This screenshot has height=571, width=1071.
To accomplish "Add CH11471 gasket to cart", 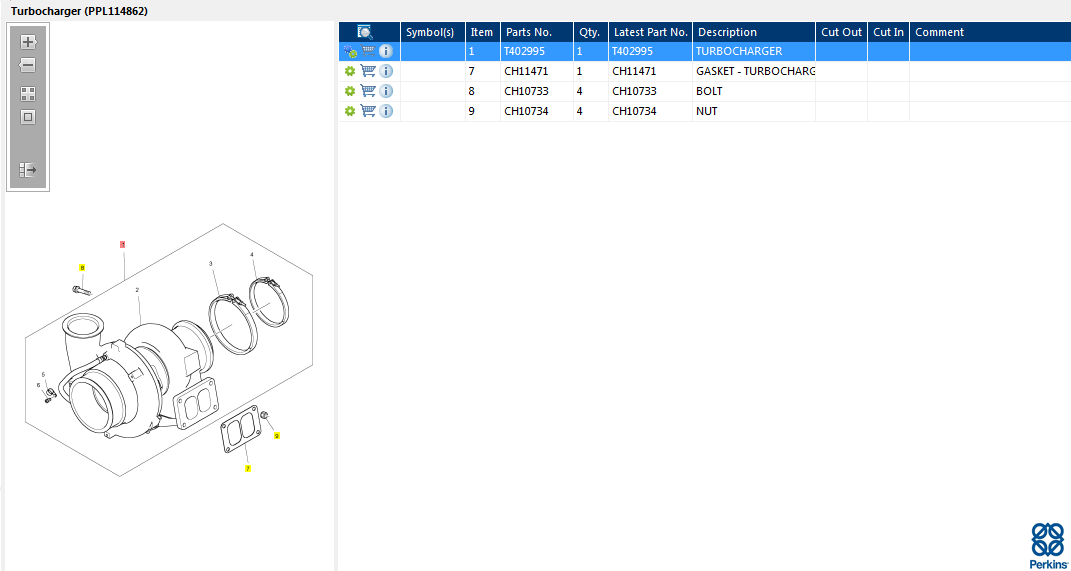I will pos(368,71).
